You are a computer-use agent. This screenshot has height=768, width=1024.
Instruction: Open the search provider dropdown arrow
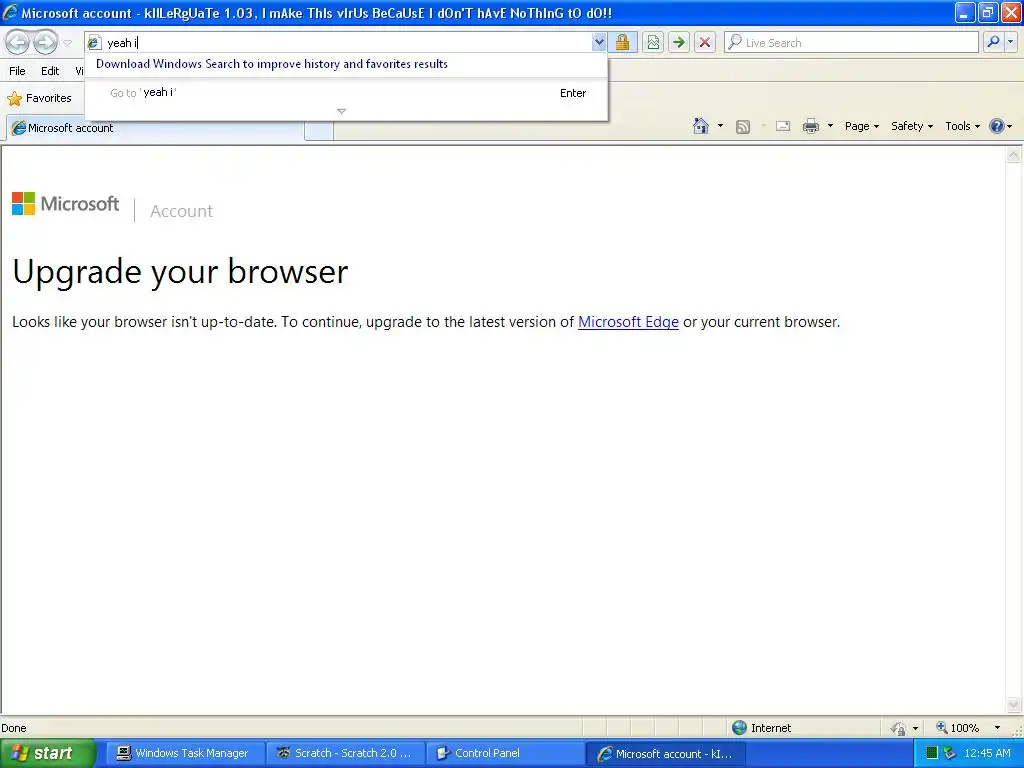click(x=1010, y=42)
